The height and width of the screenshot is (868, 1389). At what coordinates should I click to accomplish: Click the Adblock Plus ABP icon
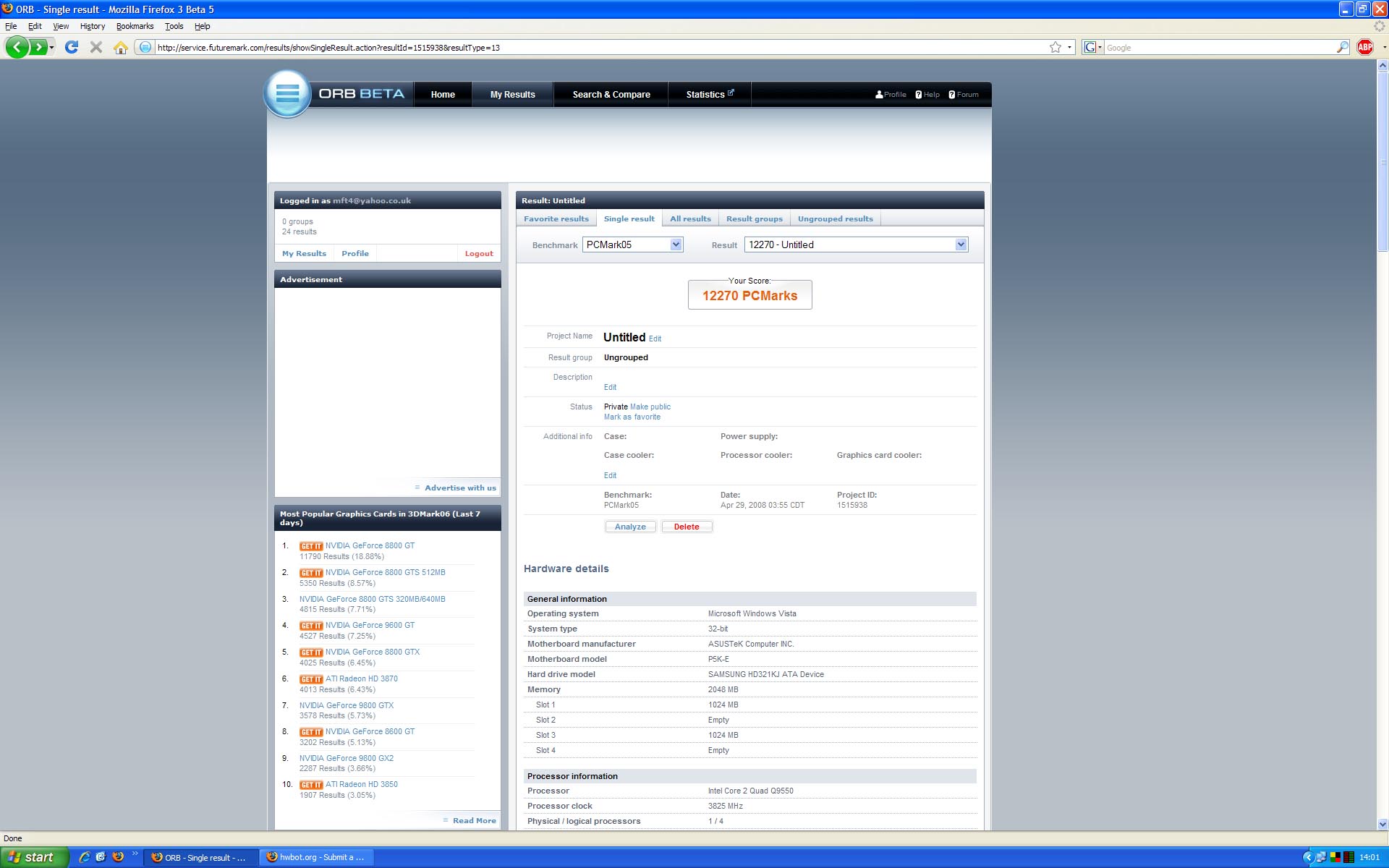(1365, 47)
